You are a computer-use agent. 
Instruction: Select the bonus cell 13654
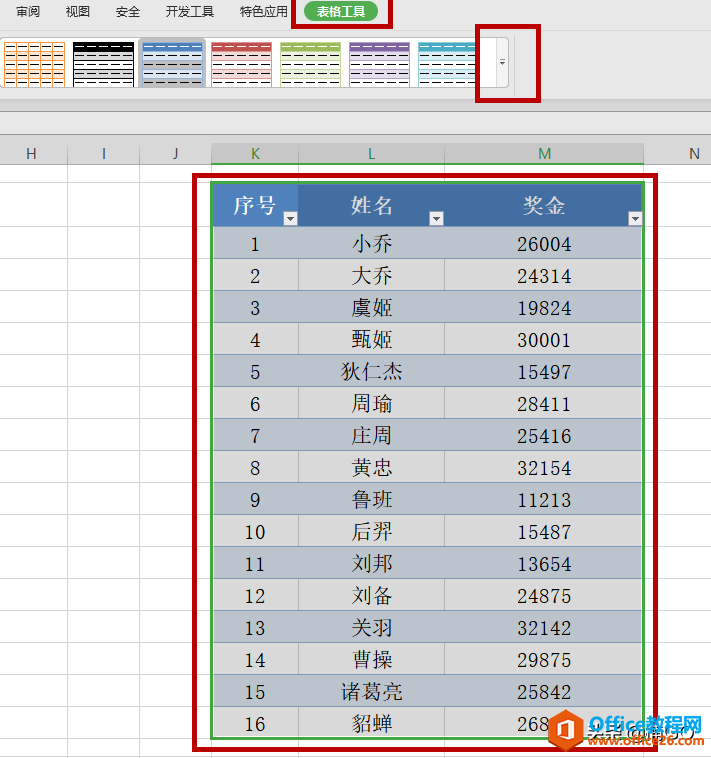click(x=544, y=563)
